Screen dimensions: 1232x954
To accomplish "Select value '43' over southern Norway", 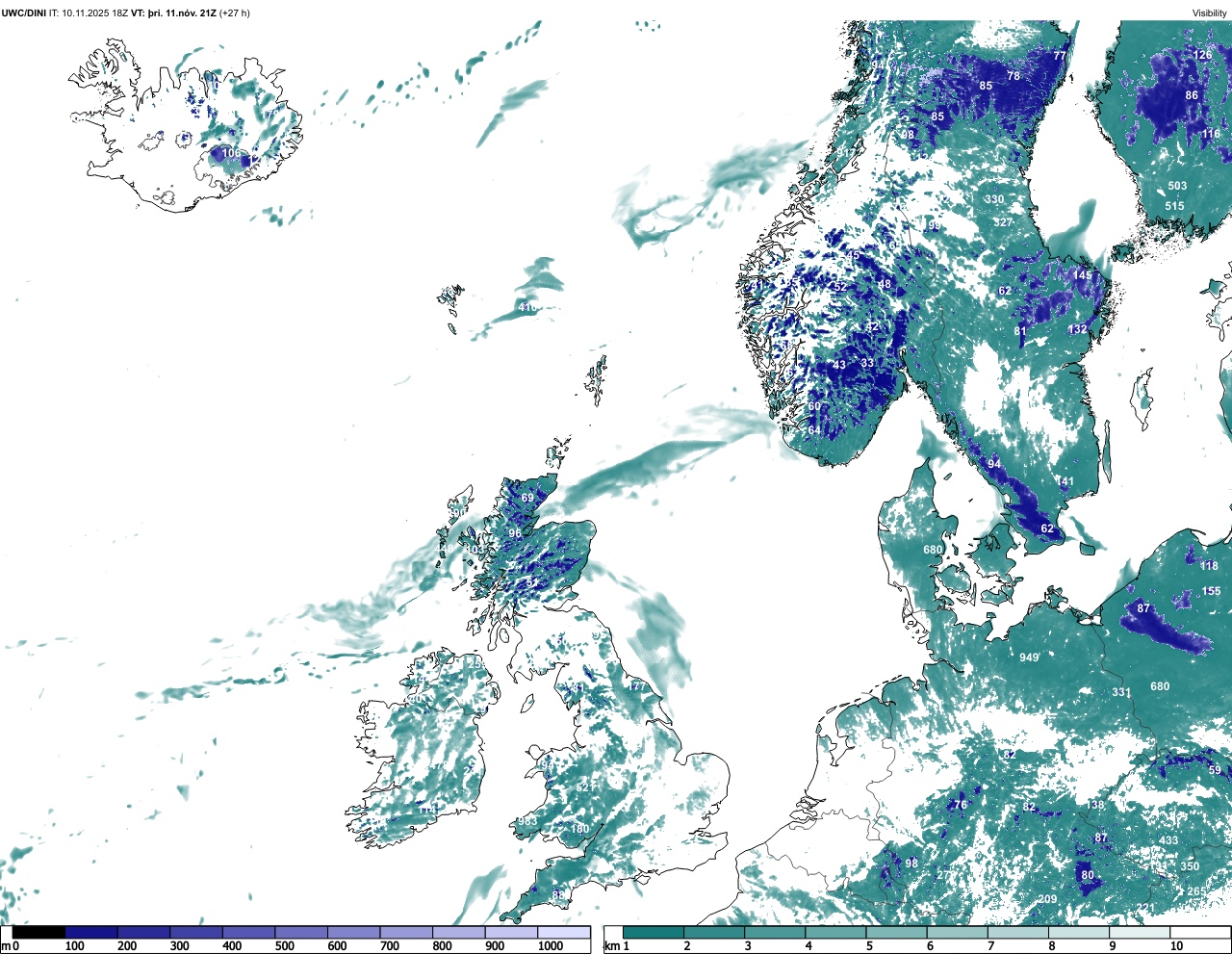I will tap(839, 365).
